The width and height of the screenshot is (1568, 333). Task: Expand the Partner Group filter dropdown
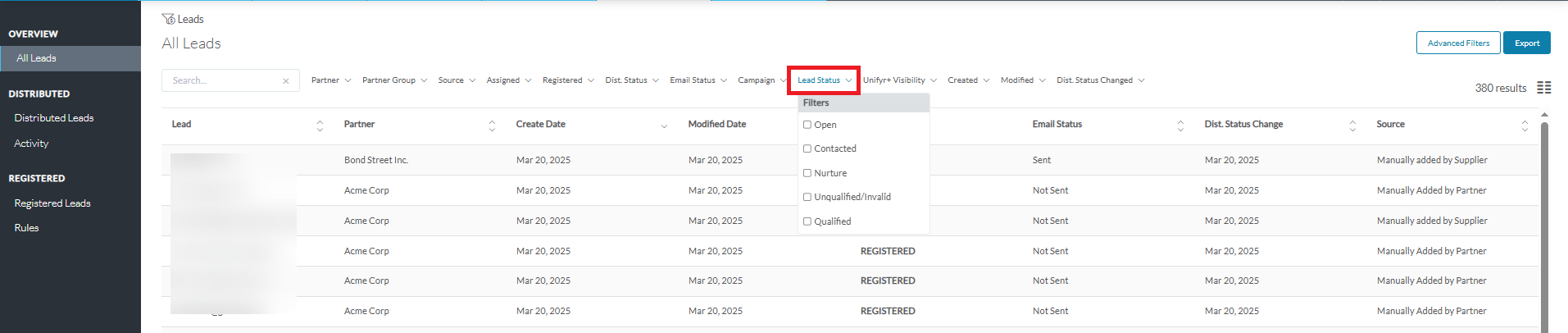pos(394,80)
